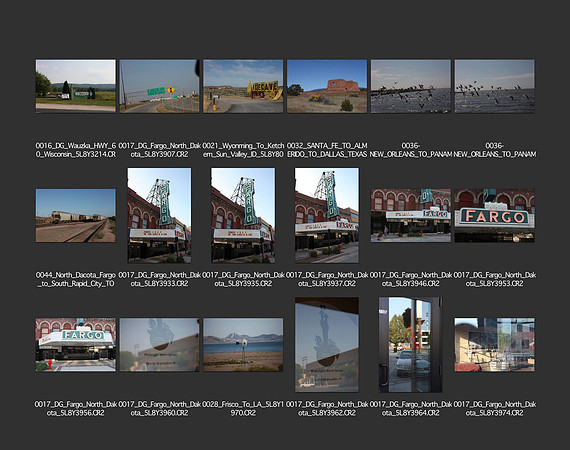Image resolution: width=570 pixels, height=450 pixels.
Task: Select the Fargo marquee close-up SL8Y3953
Action: (494, 216)
